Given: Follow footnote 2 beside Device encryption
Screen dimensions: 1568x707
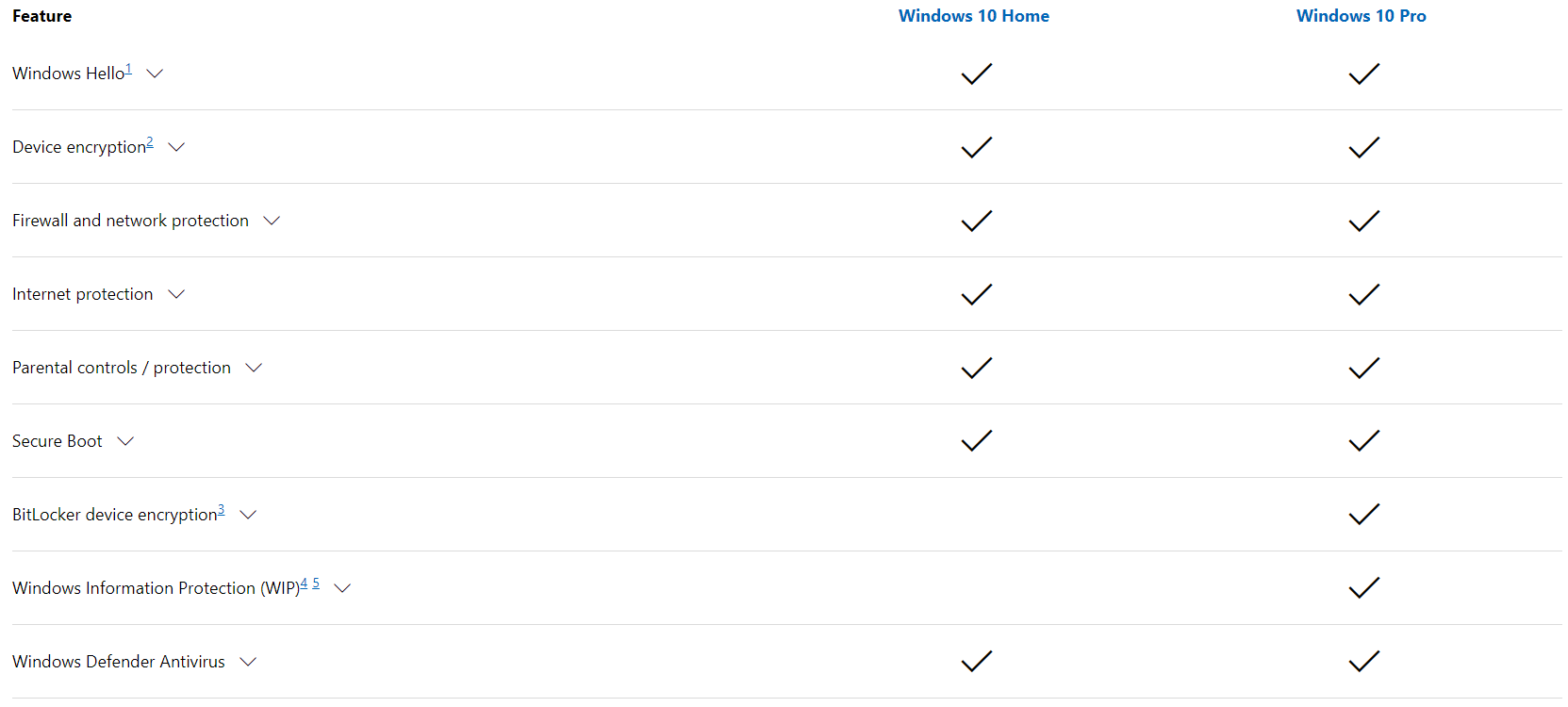Looking at the screenshot, I should 150,142.
